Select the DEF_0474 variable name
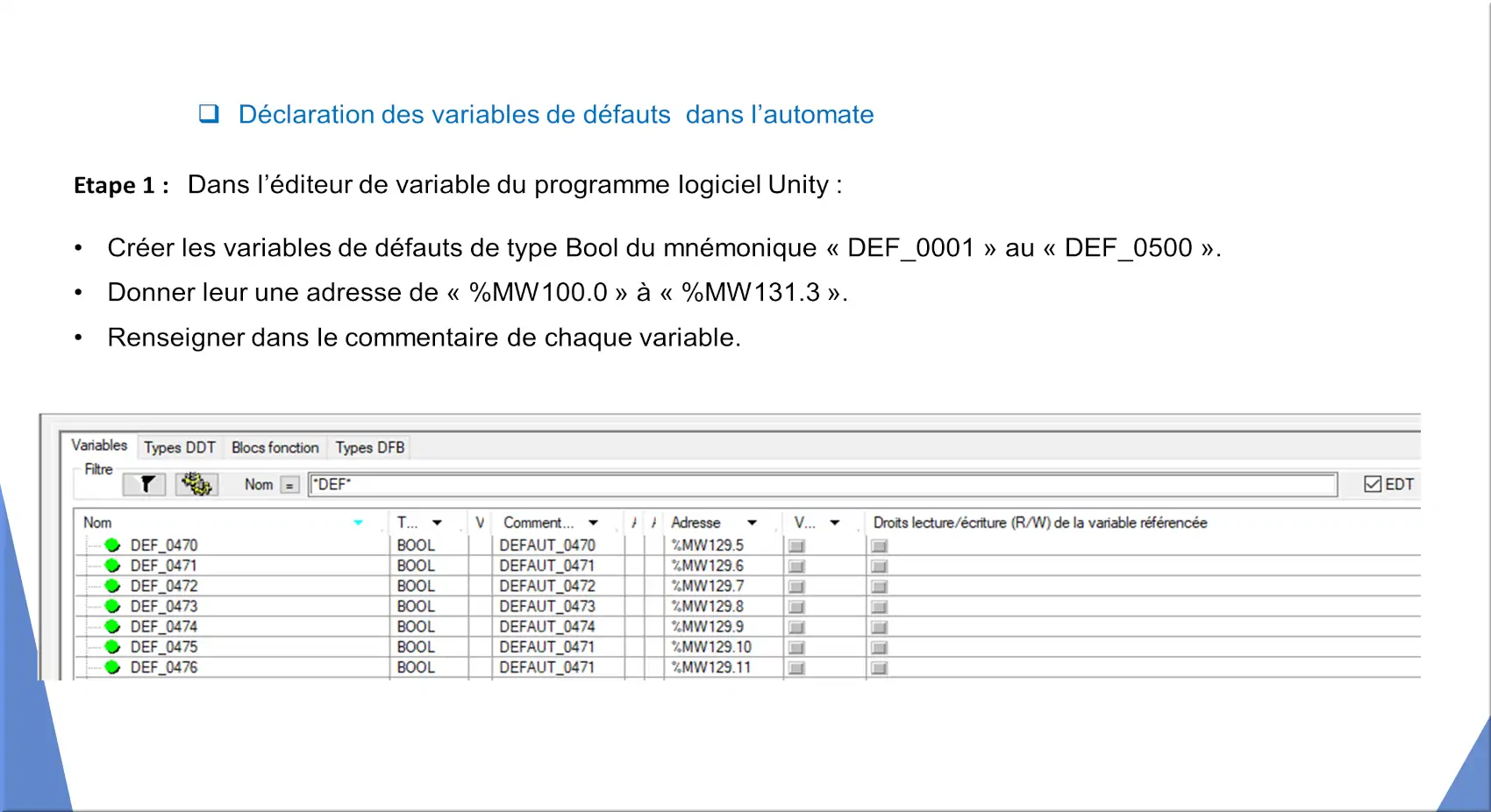The width and height of the screenshot is (1491, 812). 164,626
